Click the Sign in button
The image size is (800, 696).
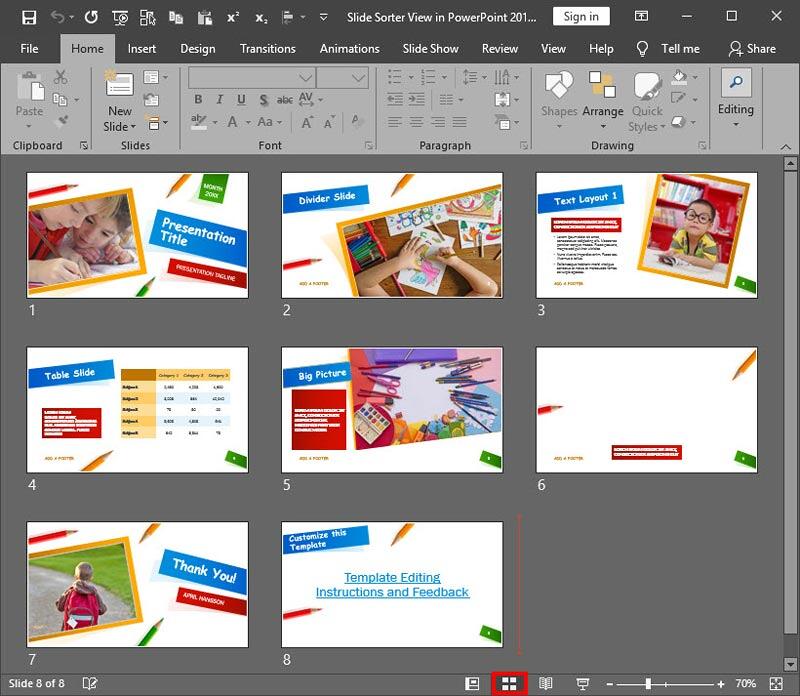click(581, 16)
